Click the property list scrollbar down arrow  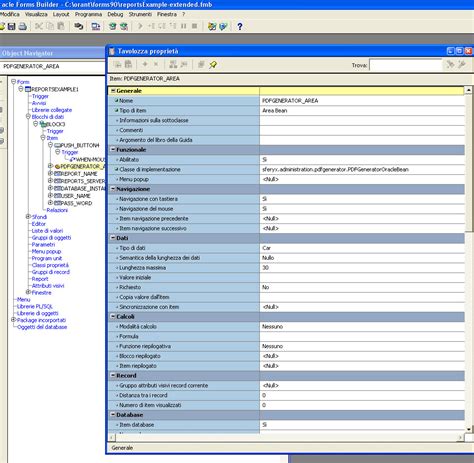pyautogui.click(x=469, y=429)
